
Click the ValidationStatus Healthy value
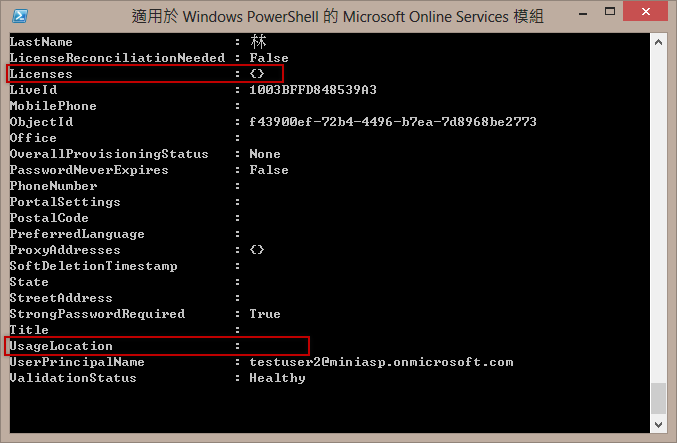click(277, 378)
